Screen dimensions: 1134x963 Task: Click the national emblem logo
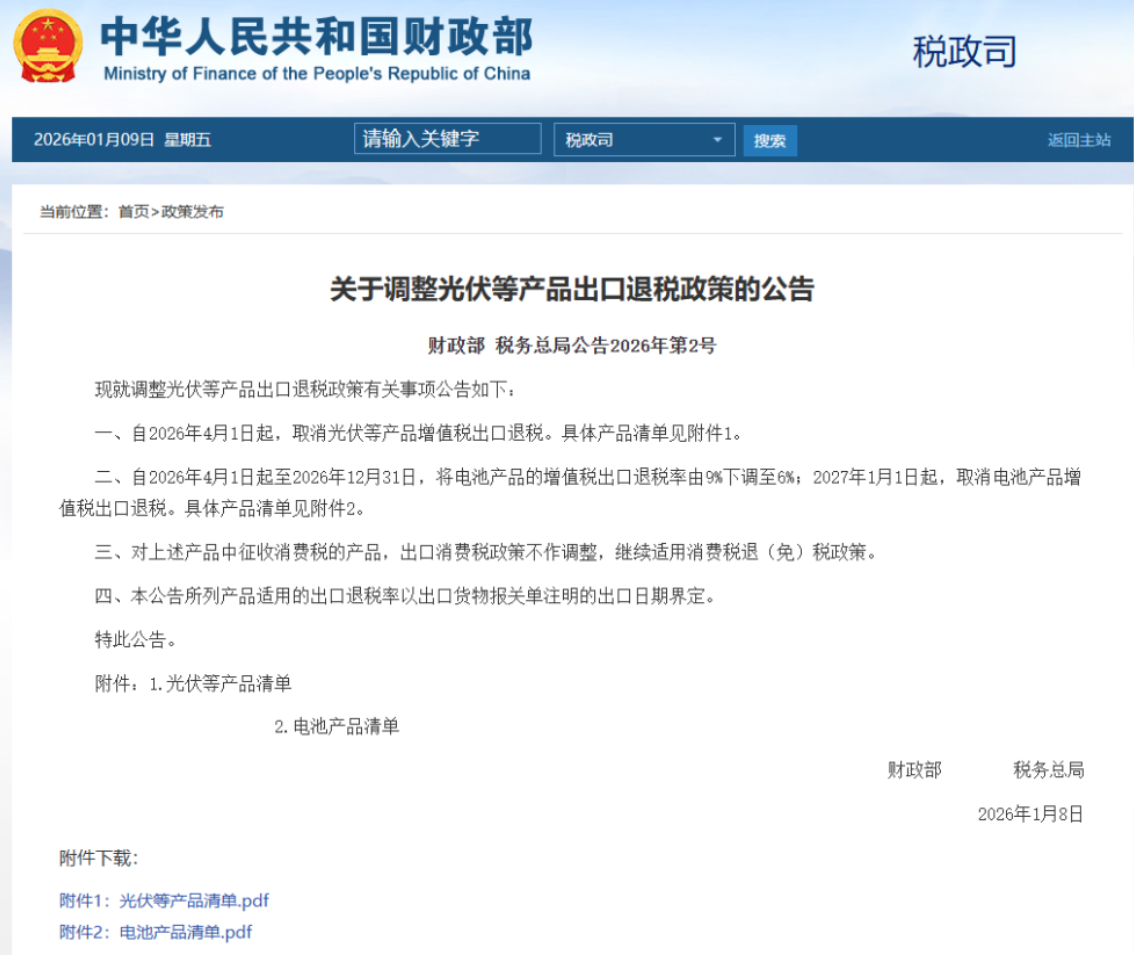(x=48, y=46)
